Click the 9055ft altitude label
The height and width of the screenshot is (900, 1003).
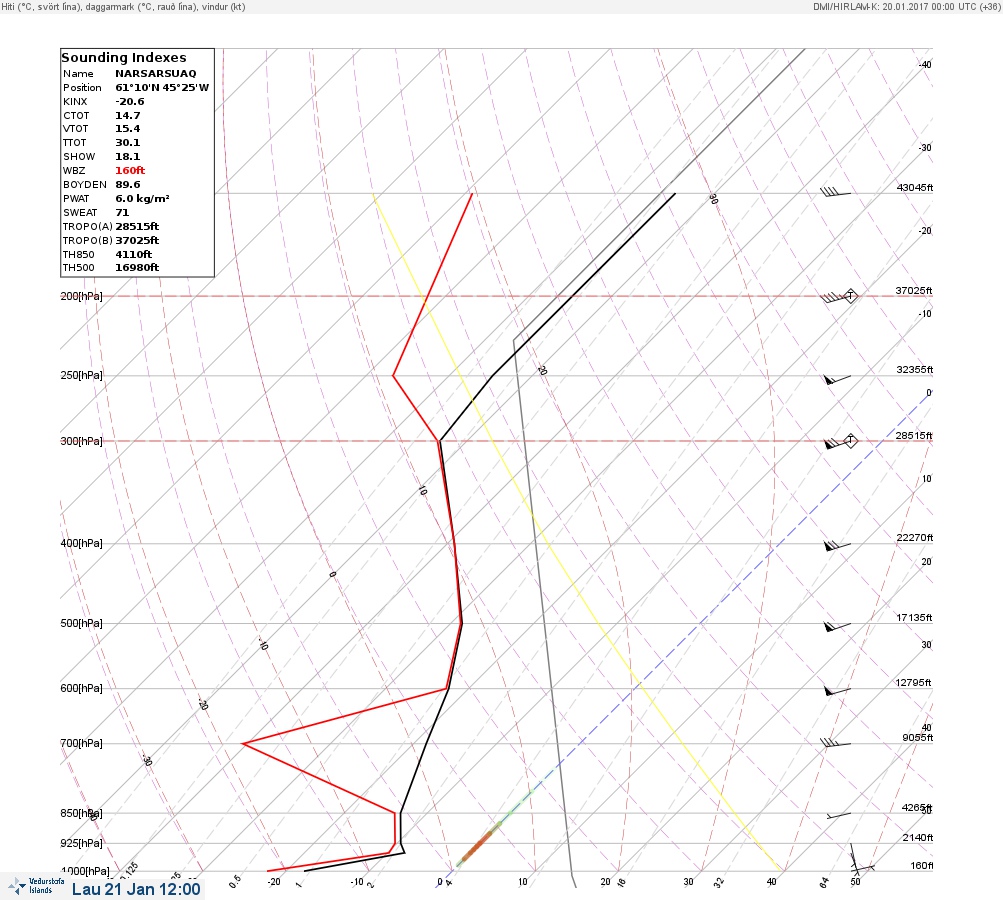click(x=917, y=738)
